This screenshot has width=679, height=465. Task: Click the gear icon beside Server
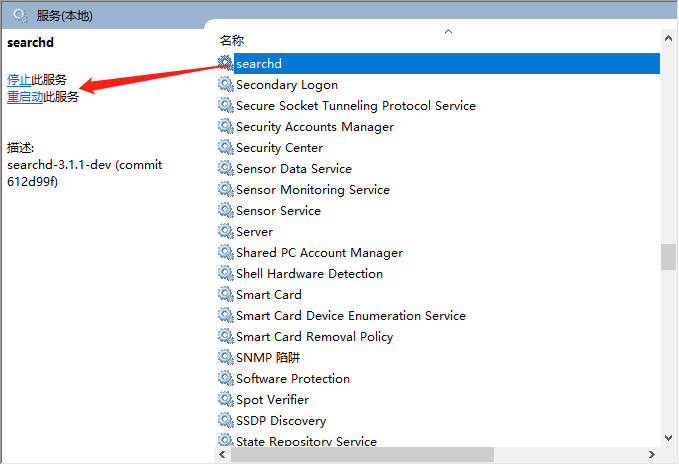click(226, 232)
